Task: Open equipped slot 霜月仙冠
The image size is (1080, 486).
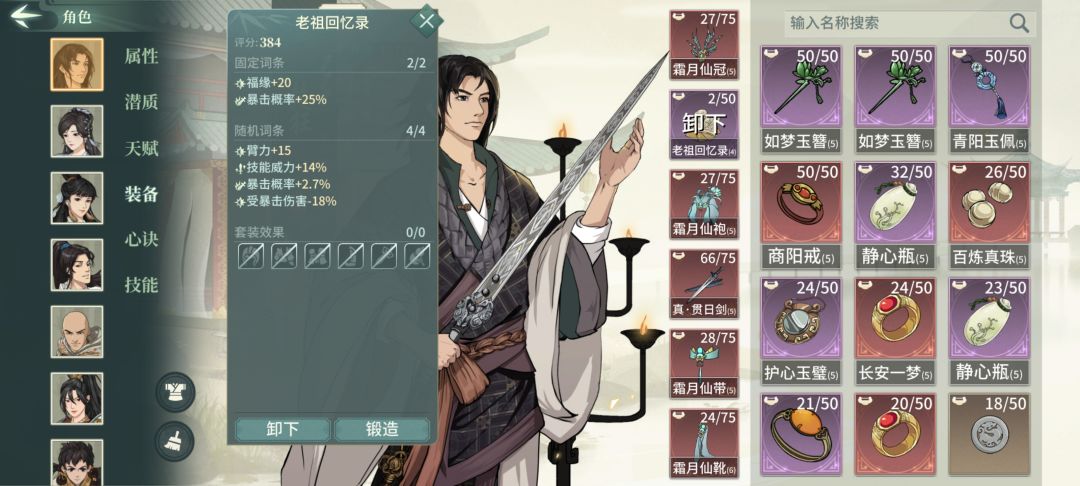Action: [x=704, y=45]
